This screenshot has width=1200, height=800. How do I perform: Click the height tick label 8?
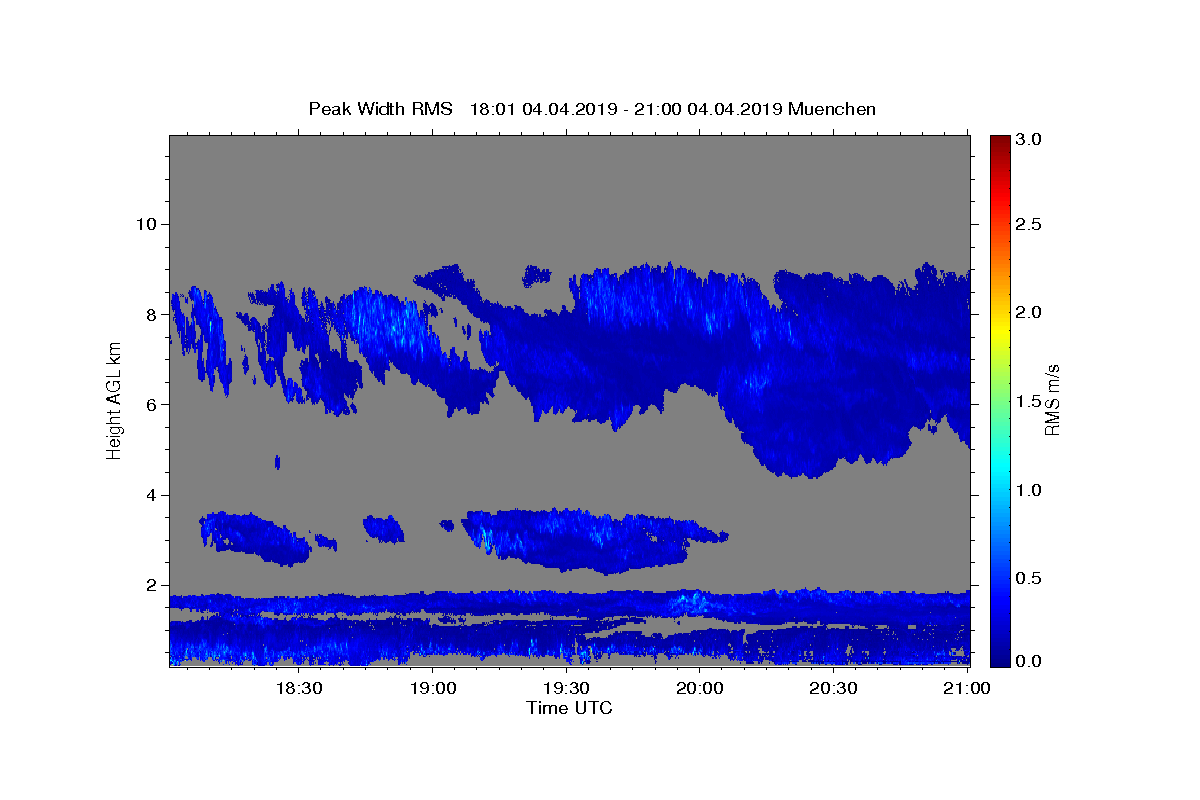tap(150, 314)
